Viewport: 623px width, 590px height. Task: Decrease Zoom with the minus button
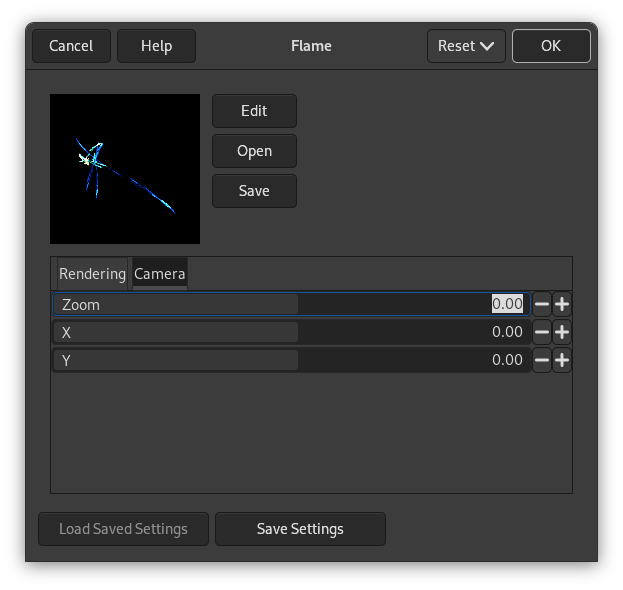[542, 305]
